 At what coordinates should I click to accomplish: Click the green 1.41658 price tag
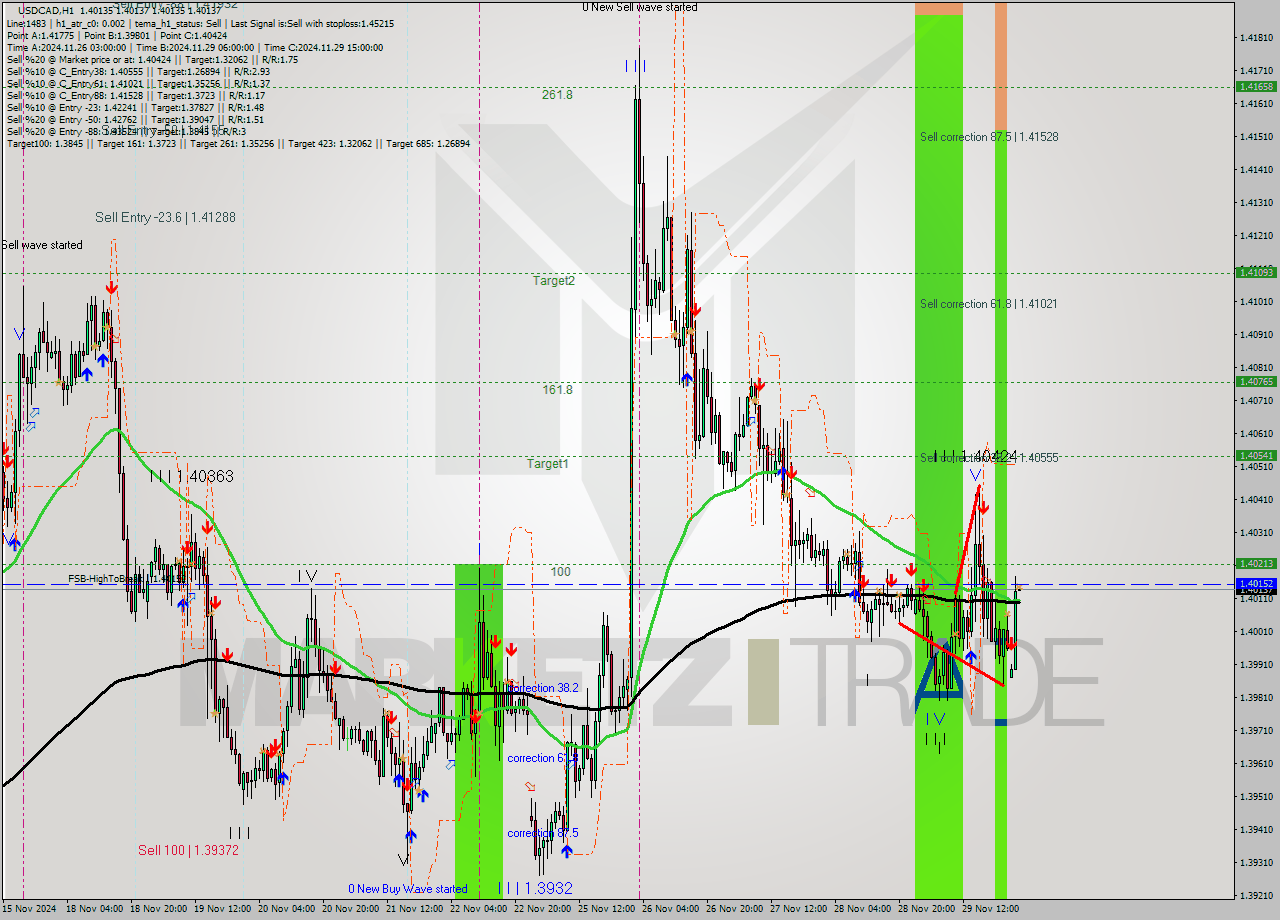(1256, 87)
